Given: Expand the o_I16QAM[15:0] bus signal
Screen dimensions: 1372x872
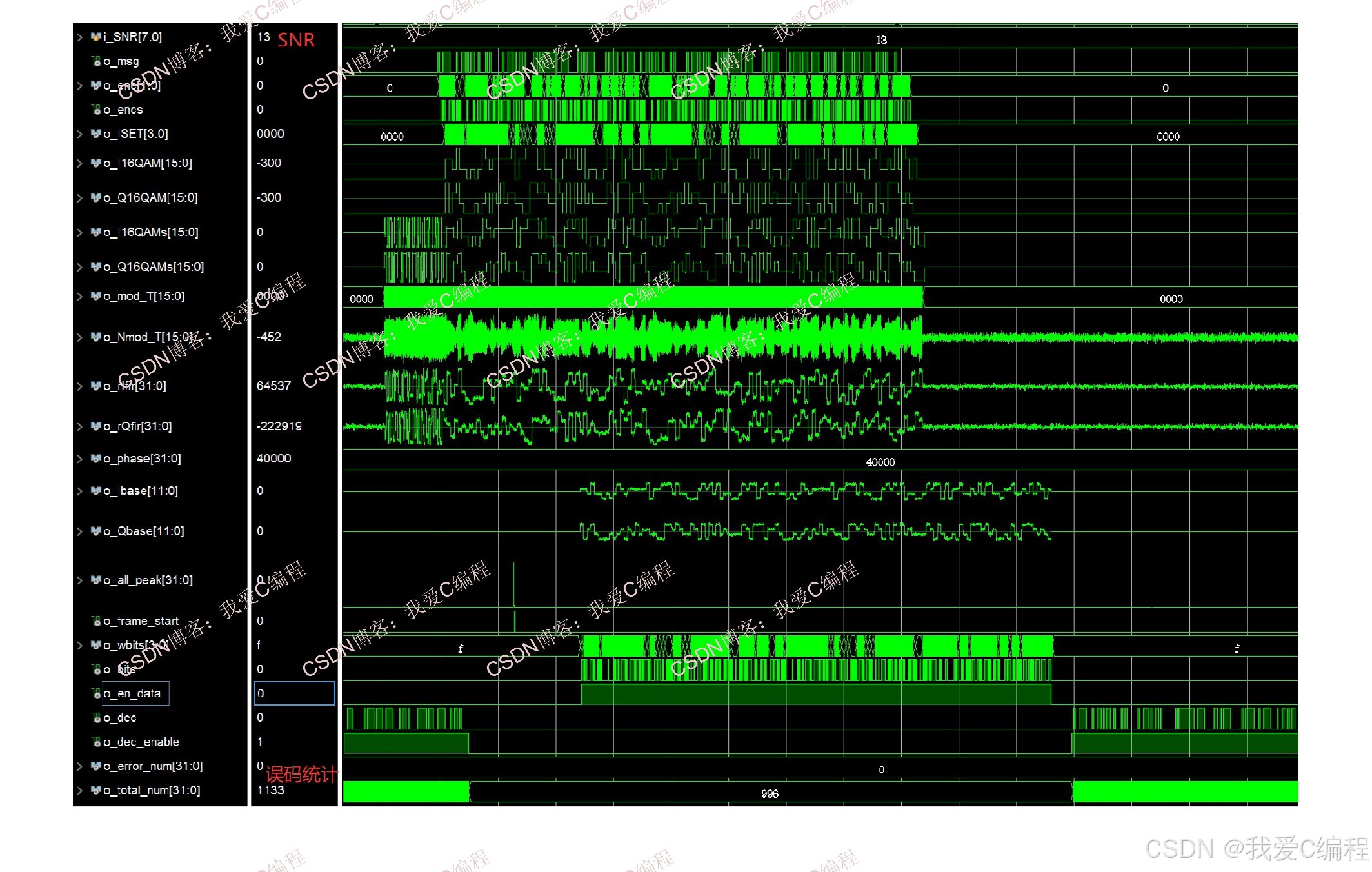Looking at the screenshot, I should coord(80,164).
